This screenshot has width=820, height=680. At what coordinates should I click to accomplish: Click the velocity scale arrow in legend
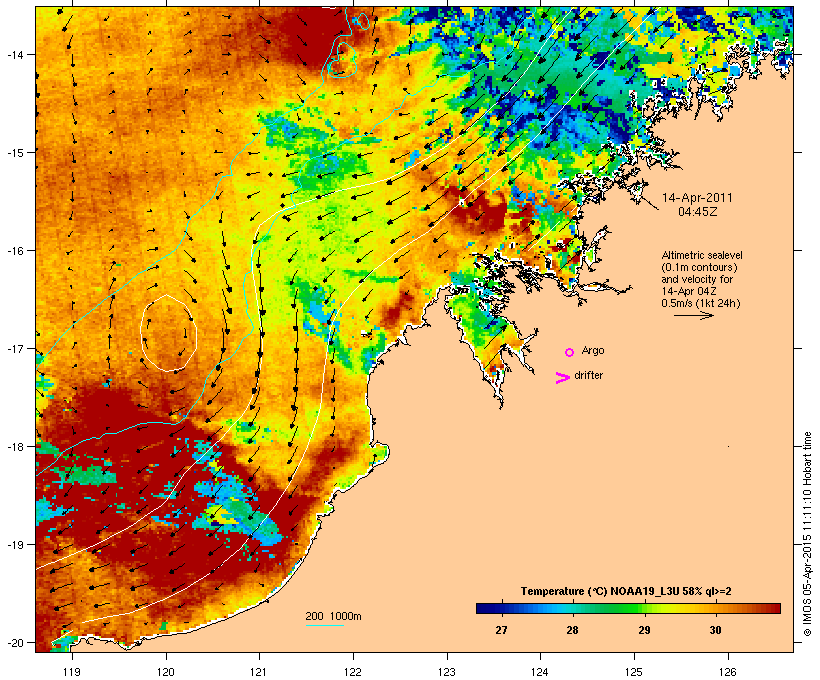click(x=693, y=315)
